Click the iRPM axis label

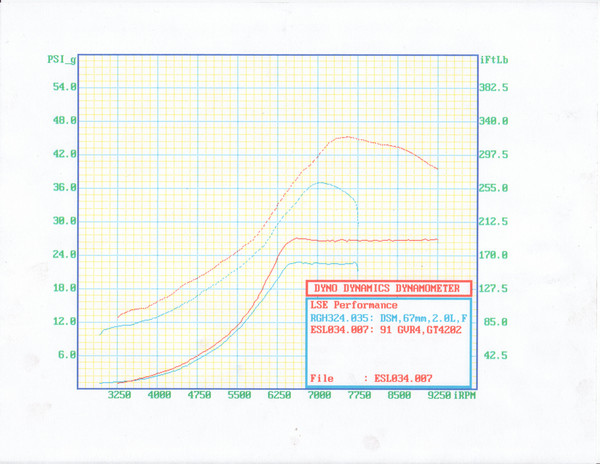pos(465,395)
